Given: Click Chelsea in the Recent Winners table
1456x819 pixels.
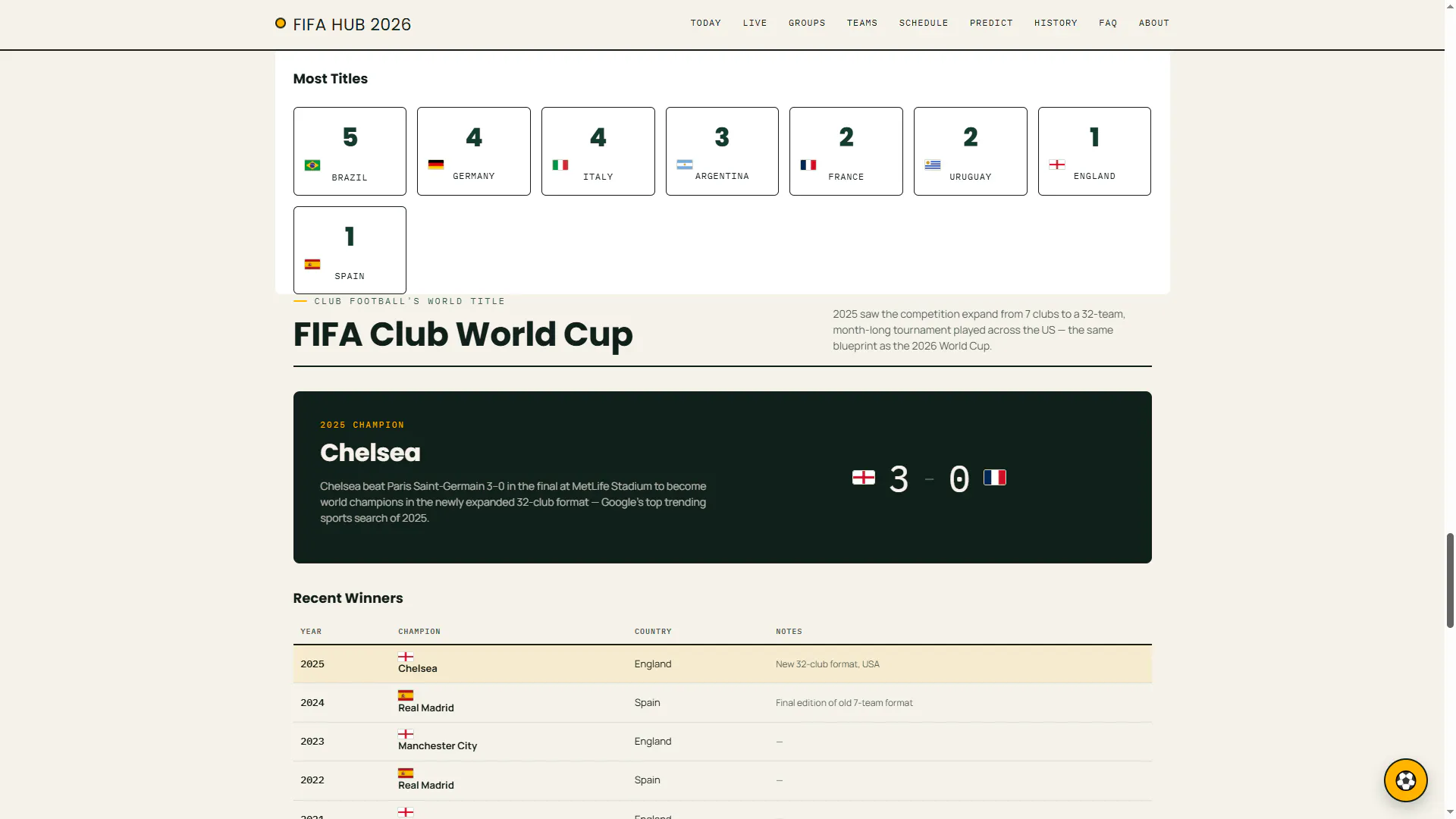Looking at the screenshot, I should (x=418, y=669).
